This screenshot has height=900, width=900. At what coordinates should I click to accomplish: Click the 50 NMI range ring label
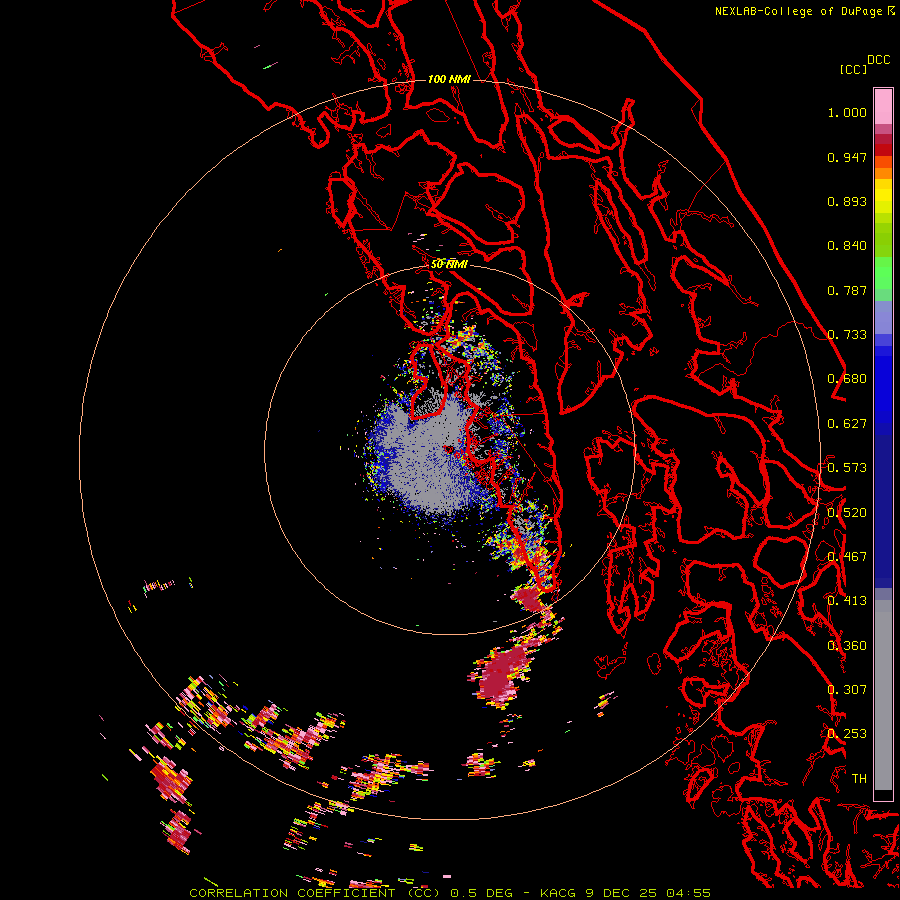[x=449, y=264]
